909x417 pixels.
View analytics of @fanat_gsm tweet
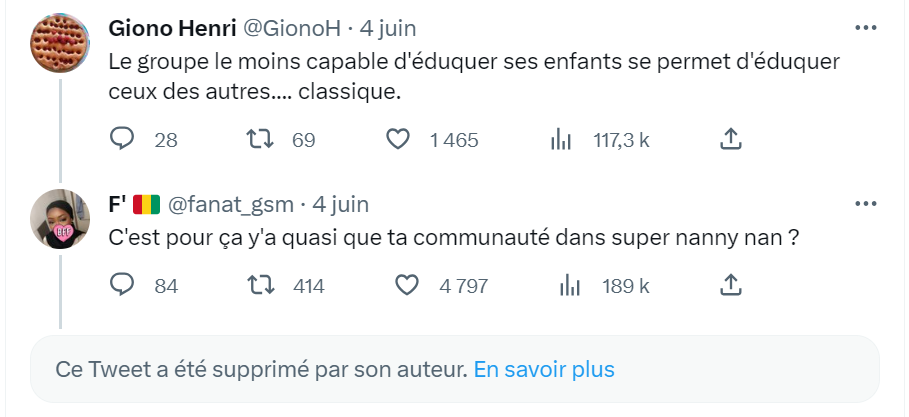(570, 286)
